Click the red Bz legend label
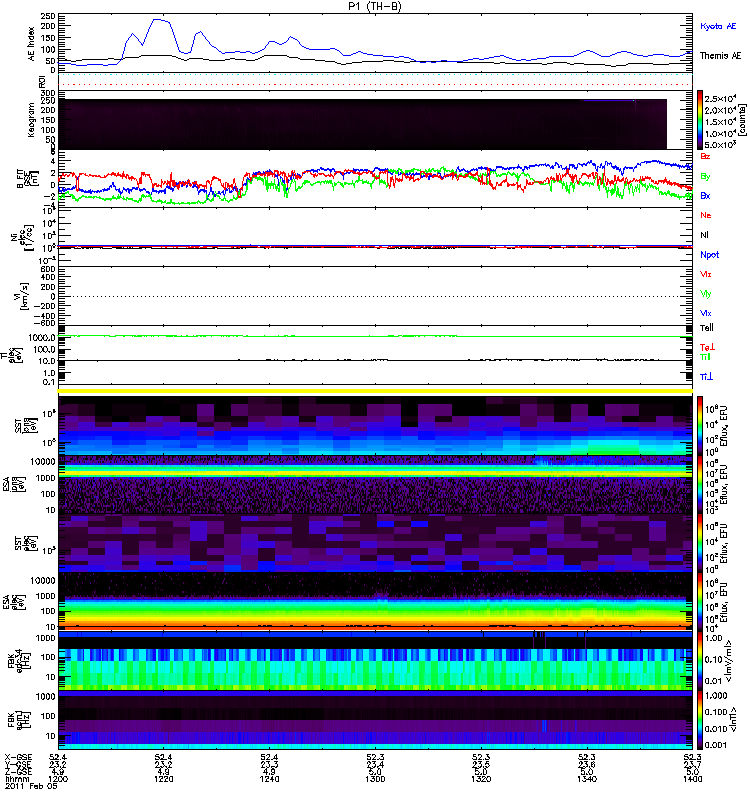750x800 pixels. pos(706,156)
